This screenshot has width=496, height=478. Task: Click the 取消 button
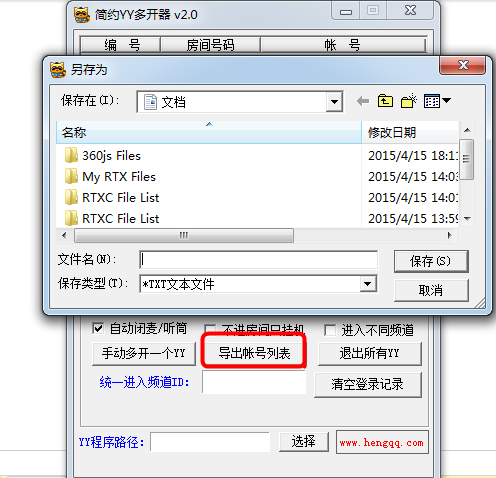(x=431, y=290)
